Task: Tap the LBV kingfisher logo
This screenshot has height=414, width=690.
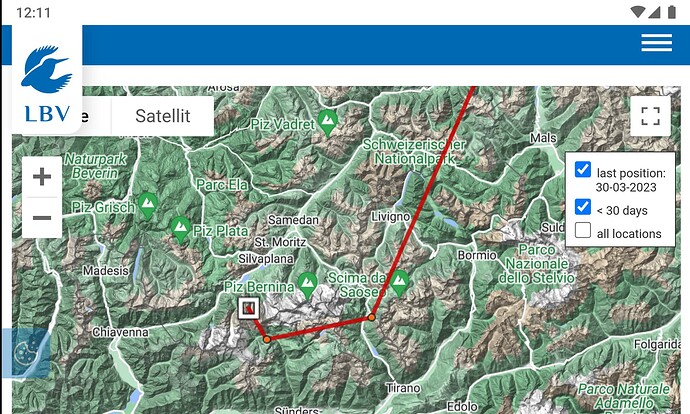Action: click(47, 79)
